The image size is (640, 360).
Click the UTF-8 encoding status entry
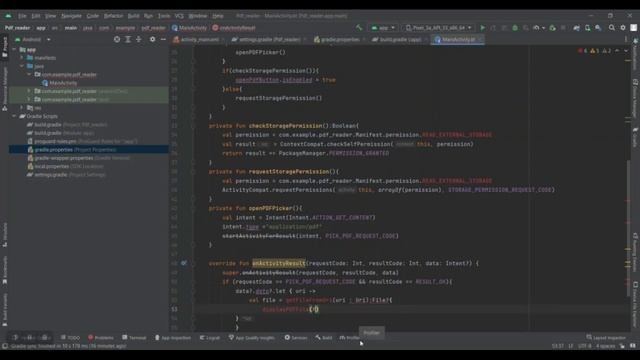coord(584,346)
